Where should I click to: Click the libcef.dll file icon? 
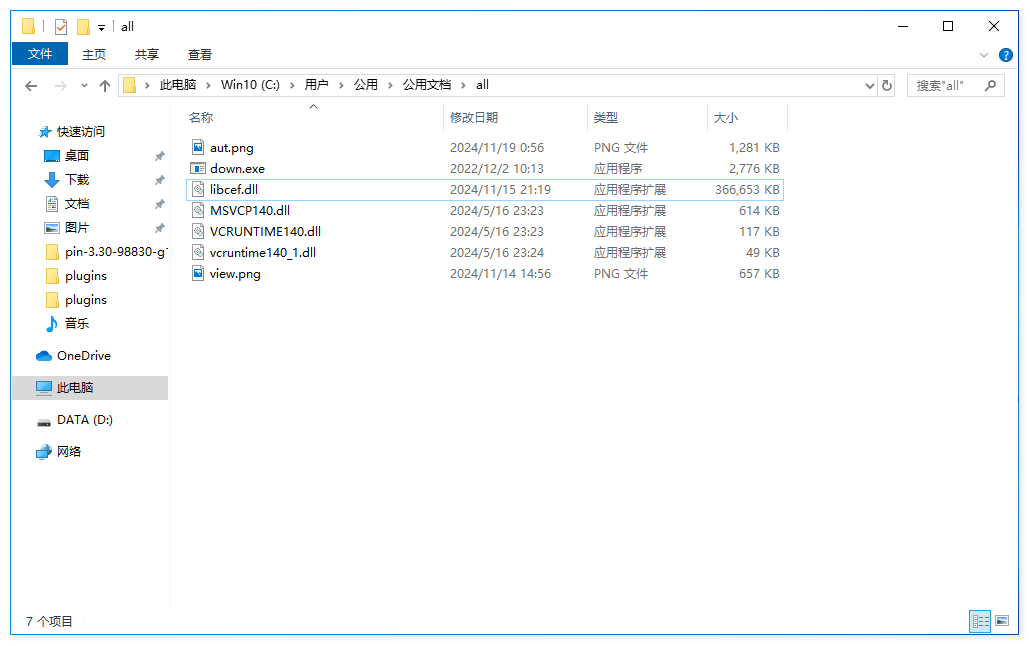[199, 189]
